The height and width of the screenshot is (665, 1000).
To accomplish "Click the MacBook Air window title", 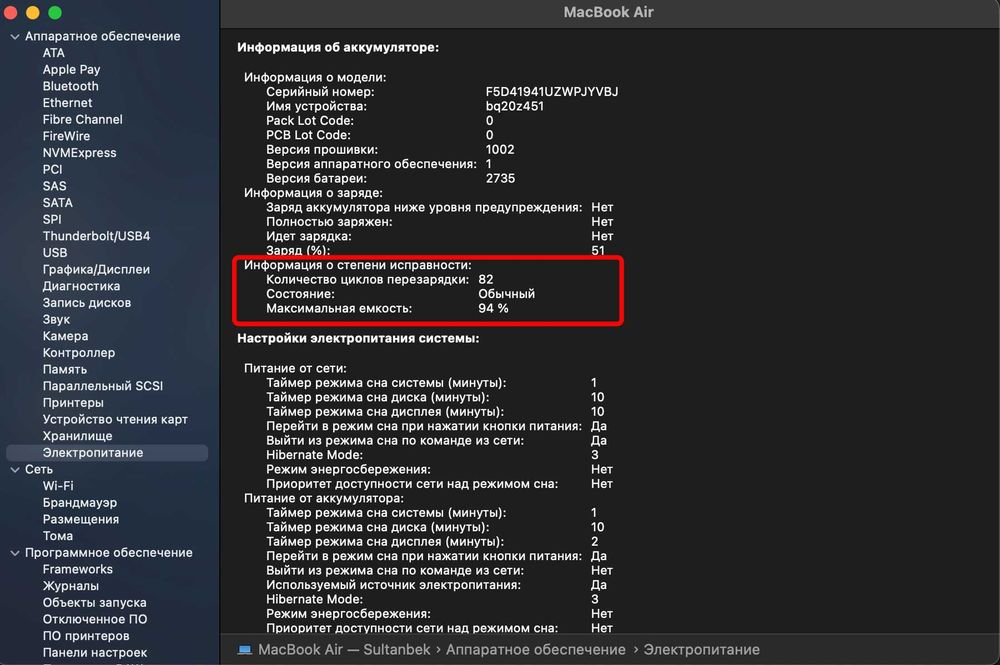I will coord(608,12).
